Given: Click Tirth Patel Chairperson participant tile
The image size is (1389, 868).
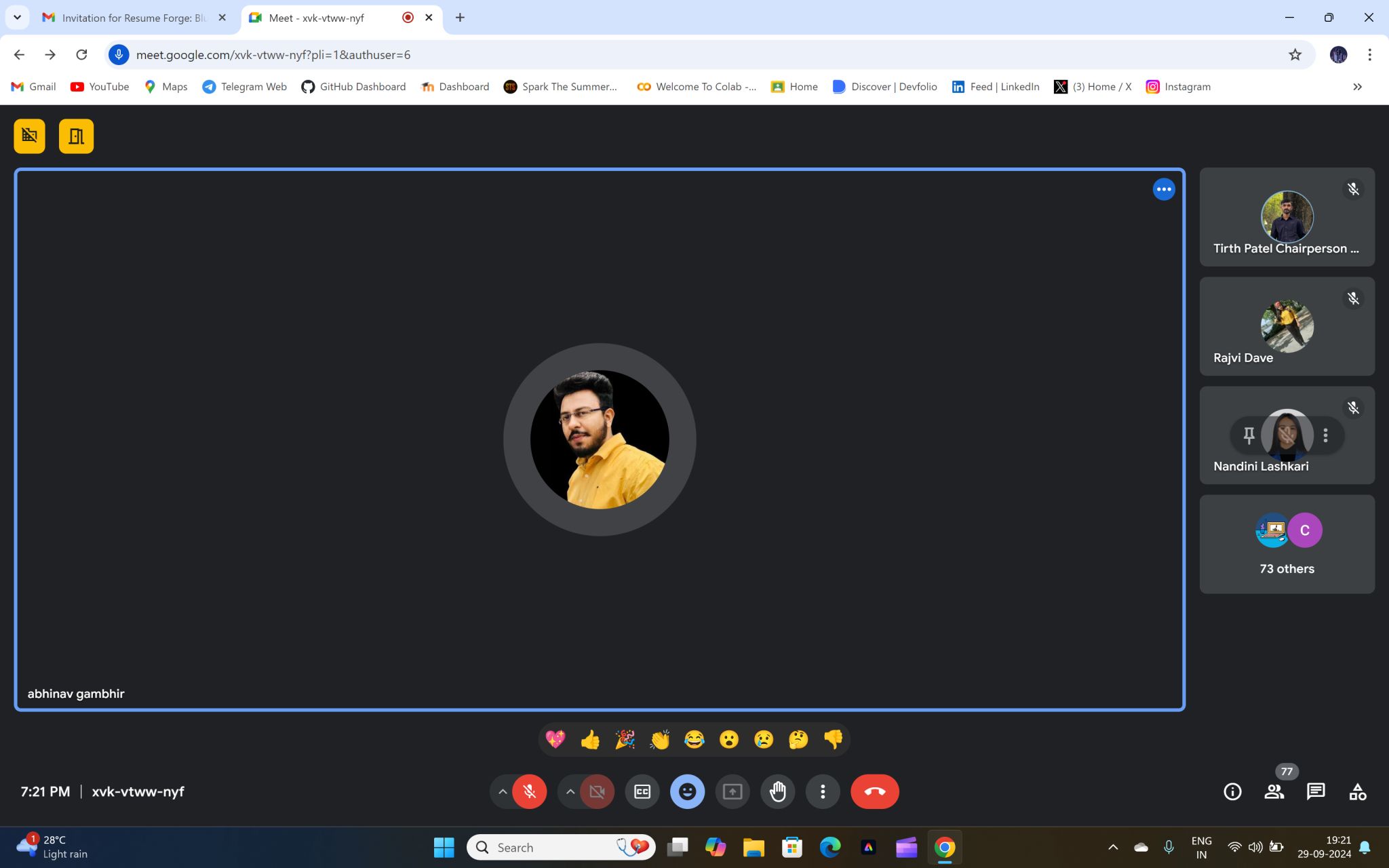Looking at the screenshot, I should coord(1287,217).
